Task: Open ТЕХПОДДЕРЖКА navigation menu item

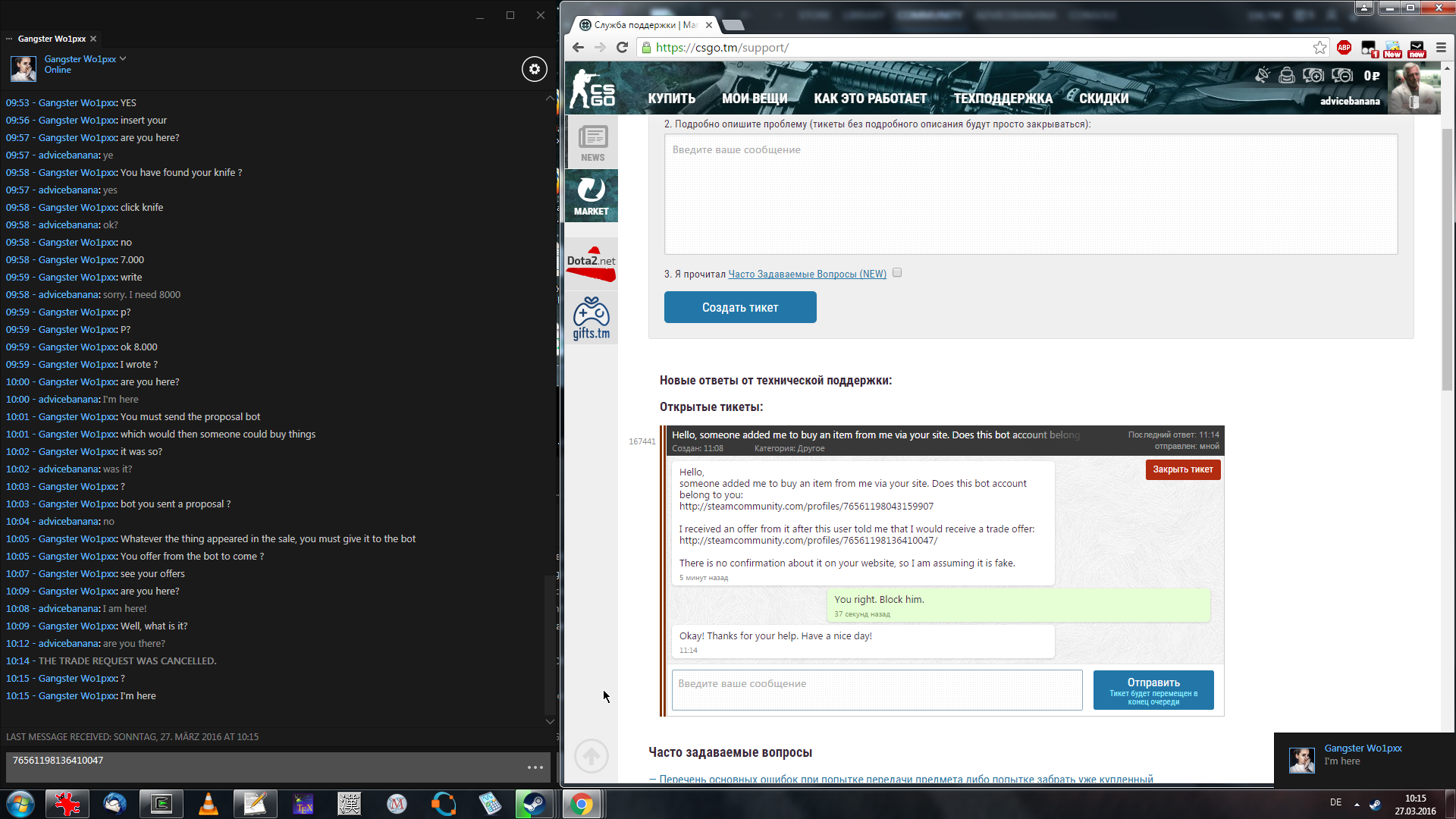Action: pyautogui.click(x=1003, y=99)
